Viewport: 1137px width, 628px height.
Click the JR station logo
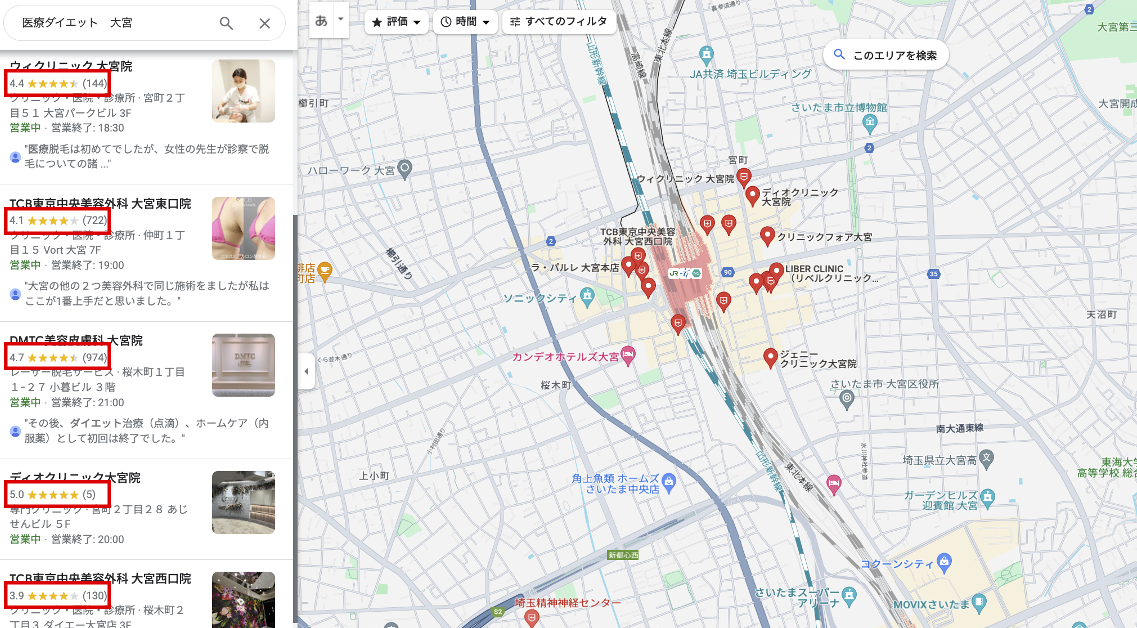coord(685,273)
